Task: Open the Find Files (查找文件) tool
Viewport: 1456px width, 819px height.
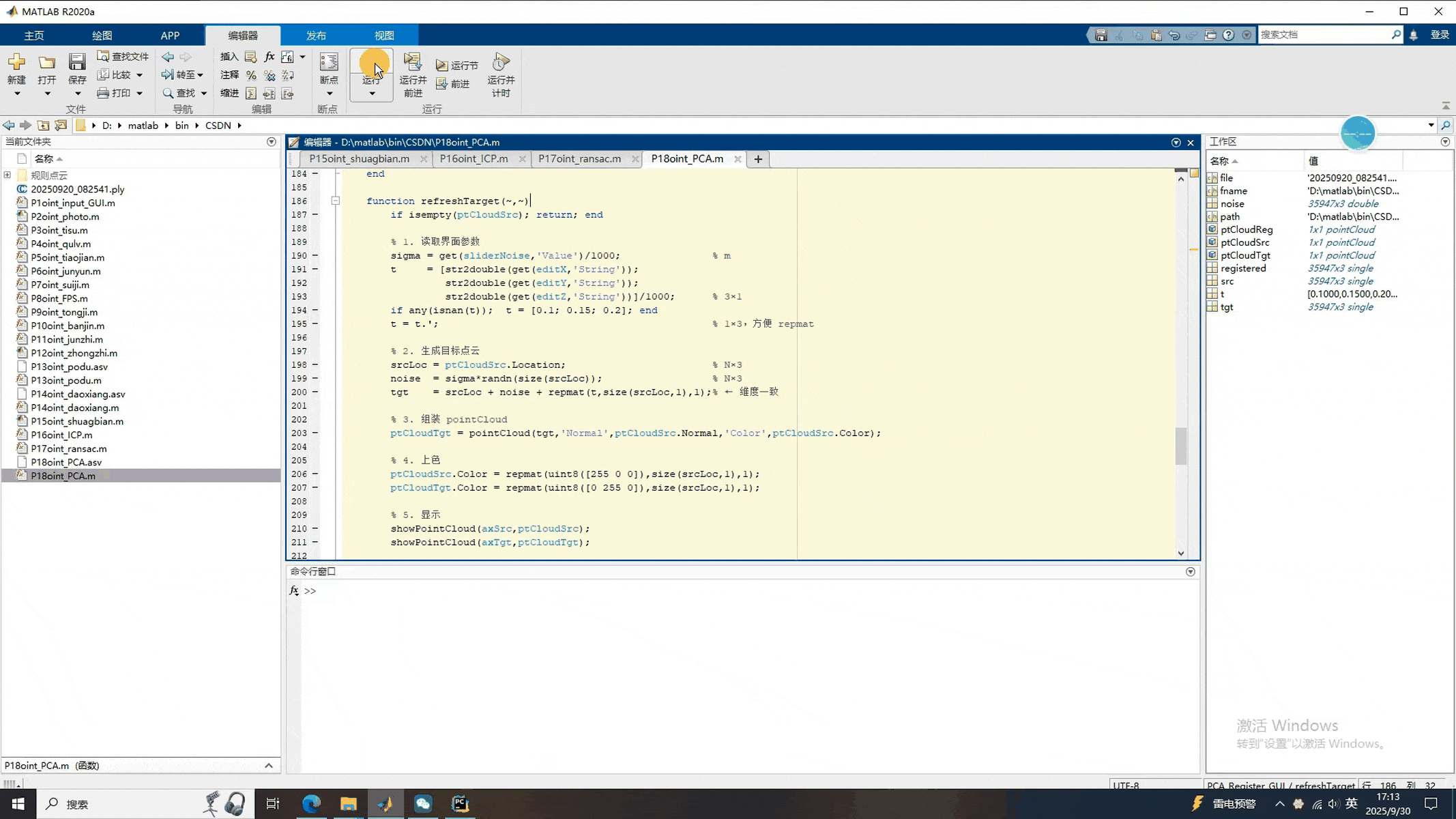Action: [123, 57]
